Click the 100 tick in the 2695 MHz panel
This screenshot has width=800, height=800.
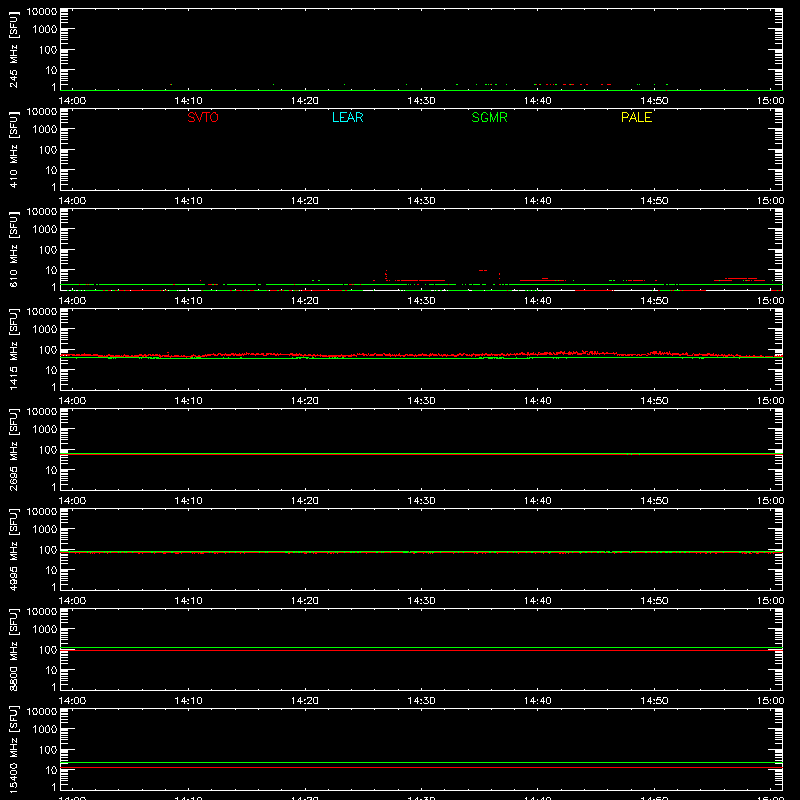click(x=48, y=450)
